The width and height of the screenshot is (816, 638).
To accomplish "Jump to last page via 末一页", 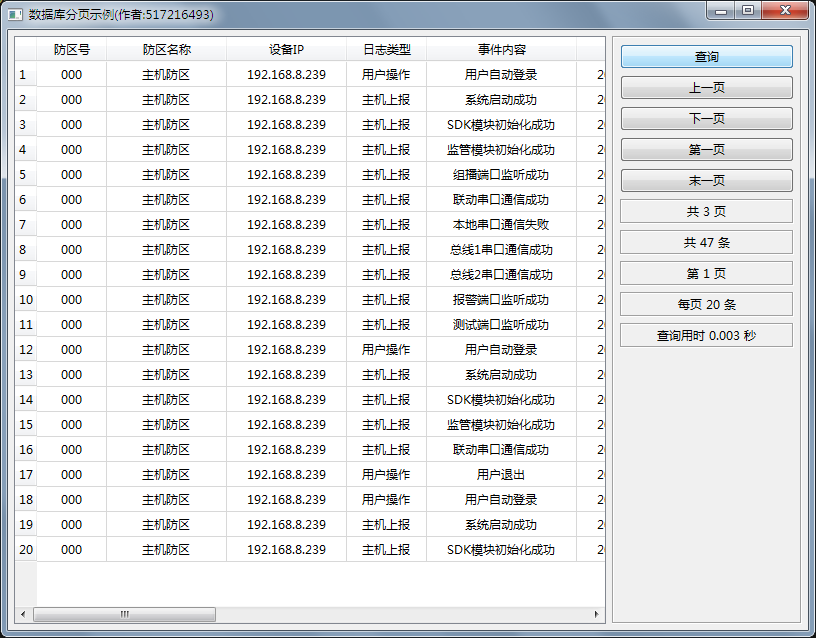I will coord(706,181).
